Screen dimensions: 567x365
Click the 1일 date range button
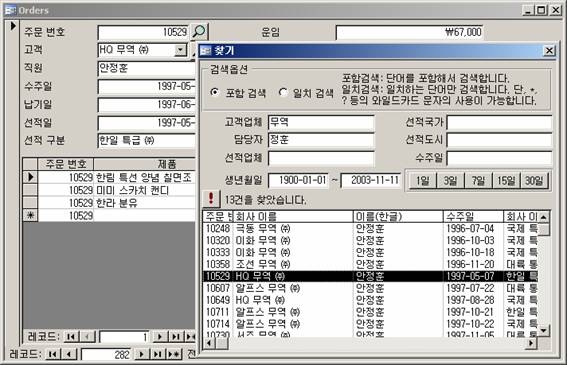point(423,180)
